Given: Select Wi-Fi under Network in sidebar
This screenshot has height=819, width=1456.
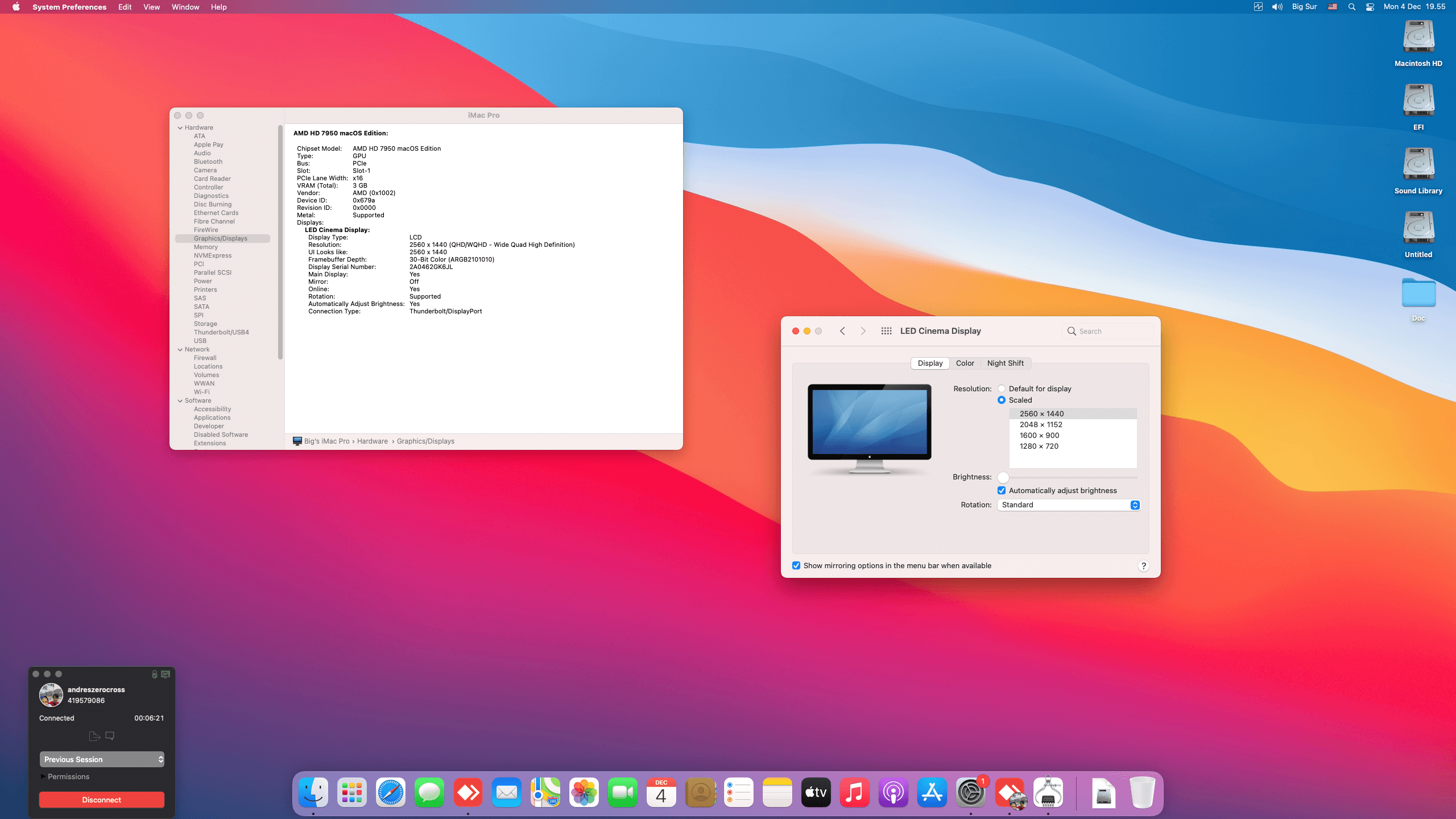Looking at the screenshot, I should click(x=201, y=392).
